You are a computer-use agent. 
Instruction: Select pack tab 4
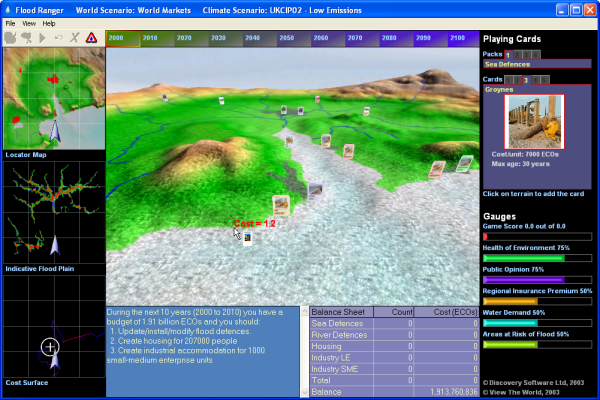[536, 55]
